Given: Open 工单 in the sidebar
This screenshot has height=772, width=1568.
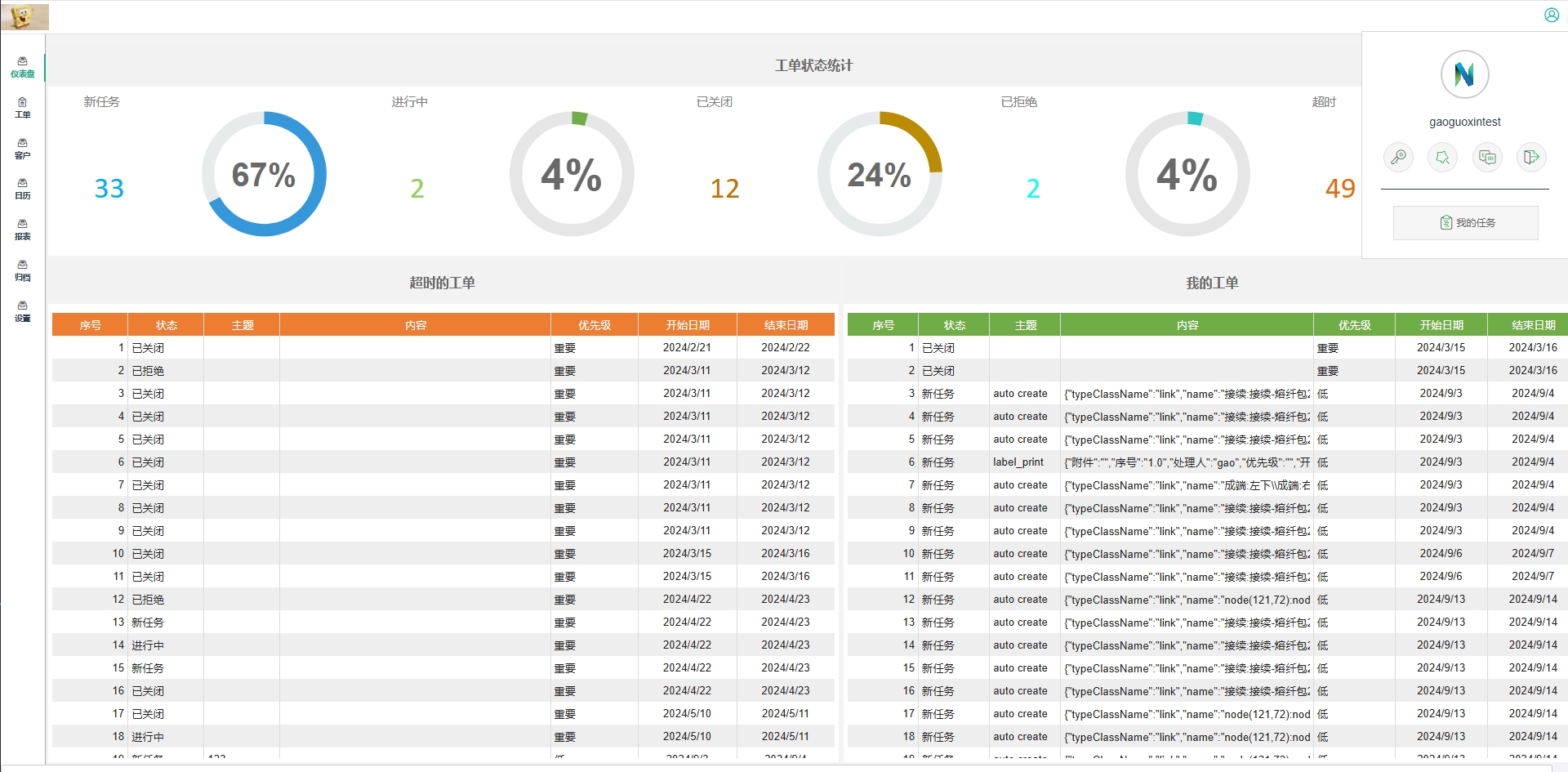Looking at the screenshot, I should (23, 108).
